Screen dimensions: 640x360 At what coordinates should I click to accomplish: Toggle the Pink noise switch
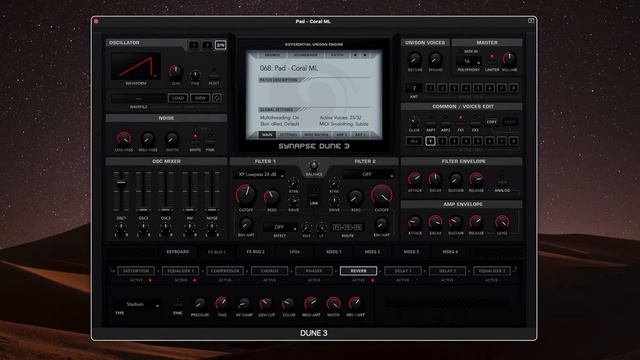point(210,139)
